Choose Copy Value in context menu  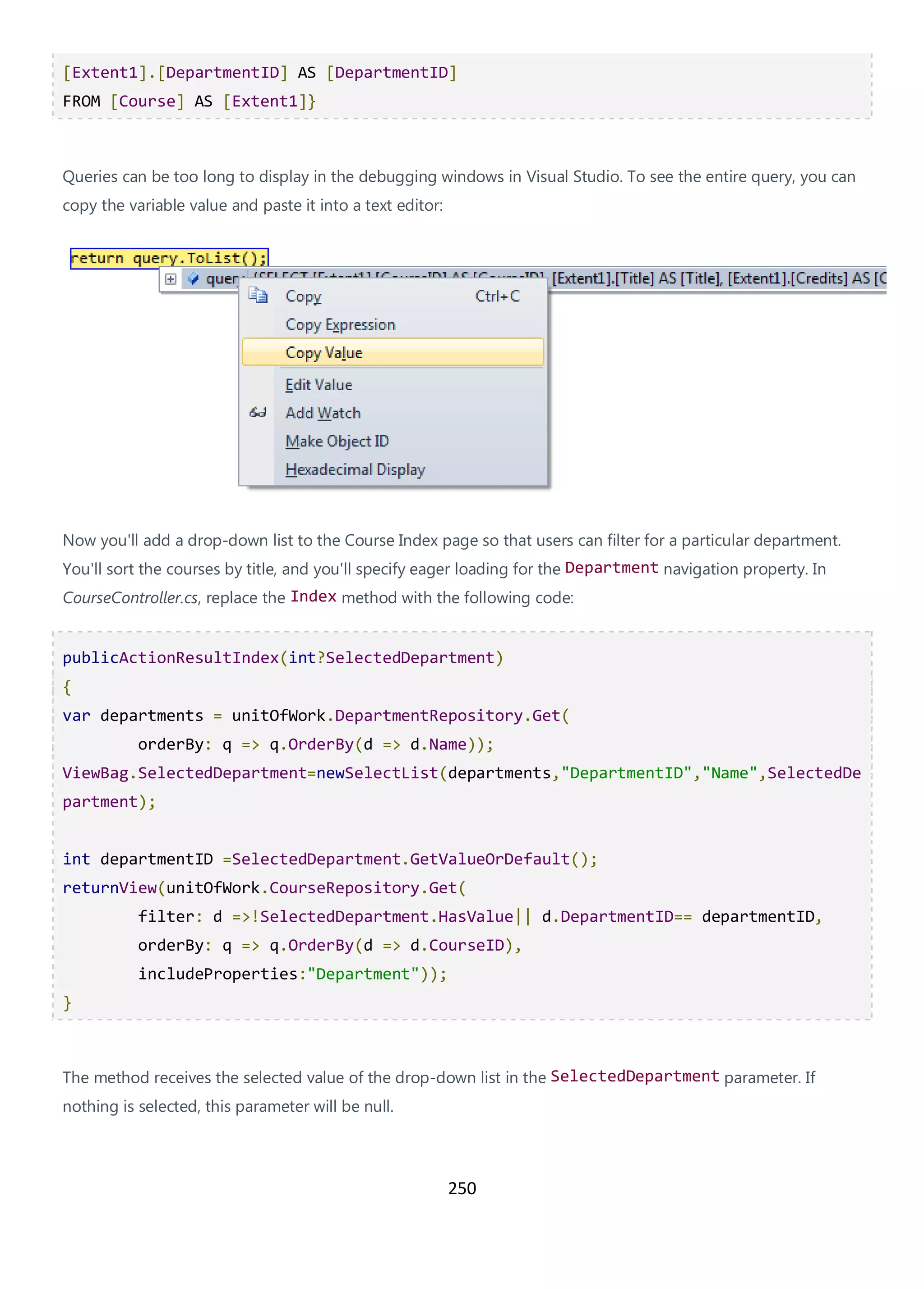(x=393, y=352)
